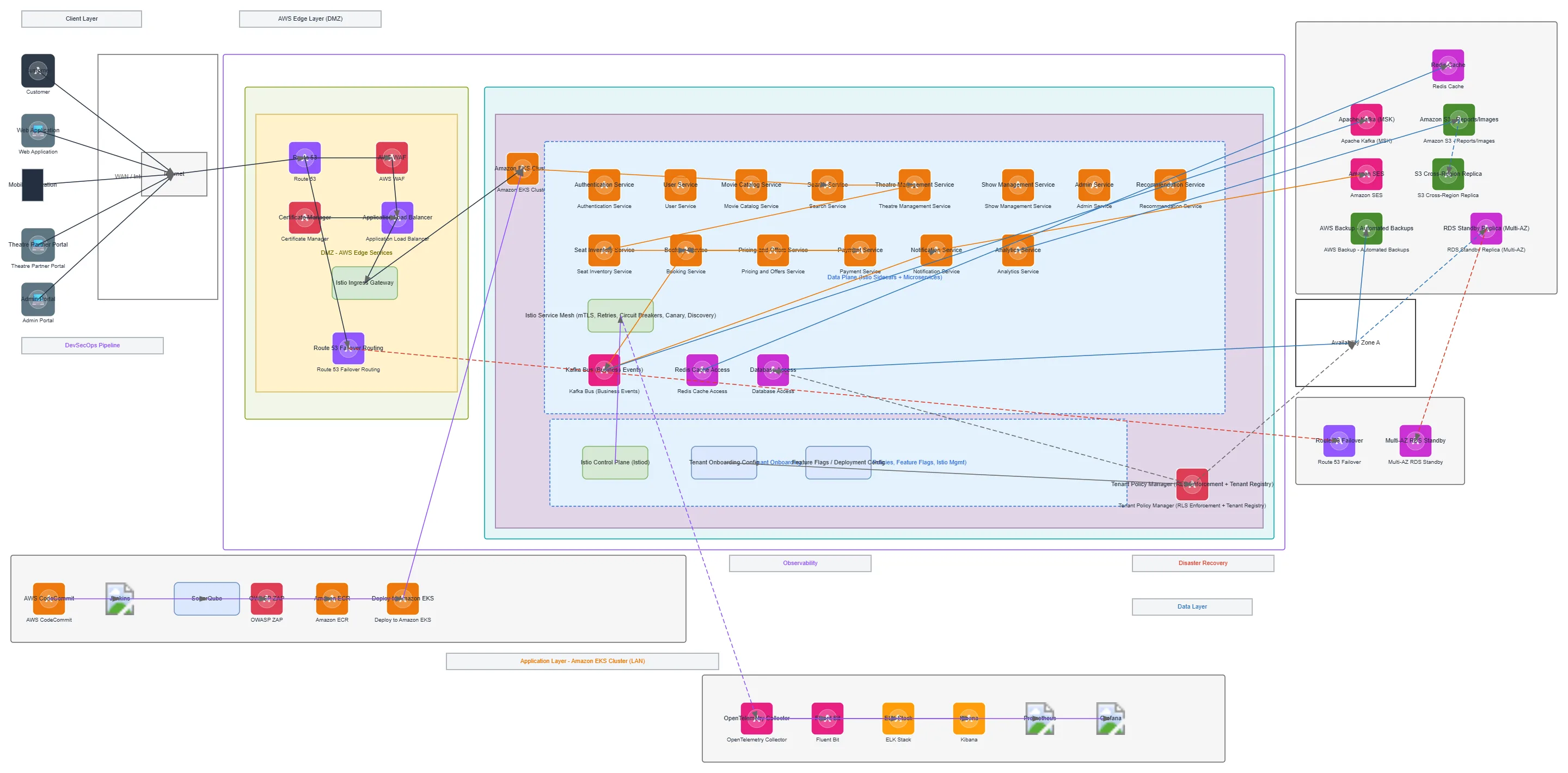Click the Client Layer label

point(82,19)
